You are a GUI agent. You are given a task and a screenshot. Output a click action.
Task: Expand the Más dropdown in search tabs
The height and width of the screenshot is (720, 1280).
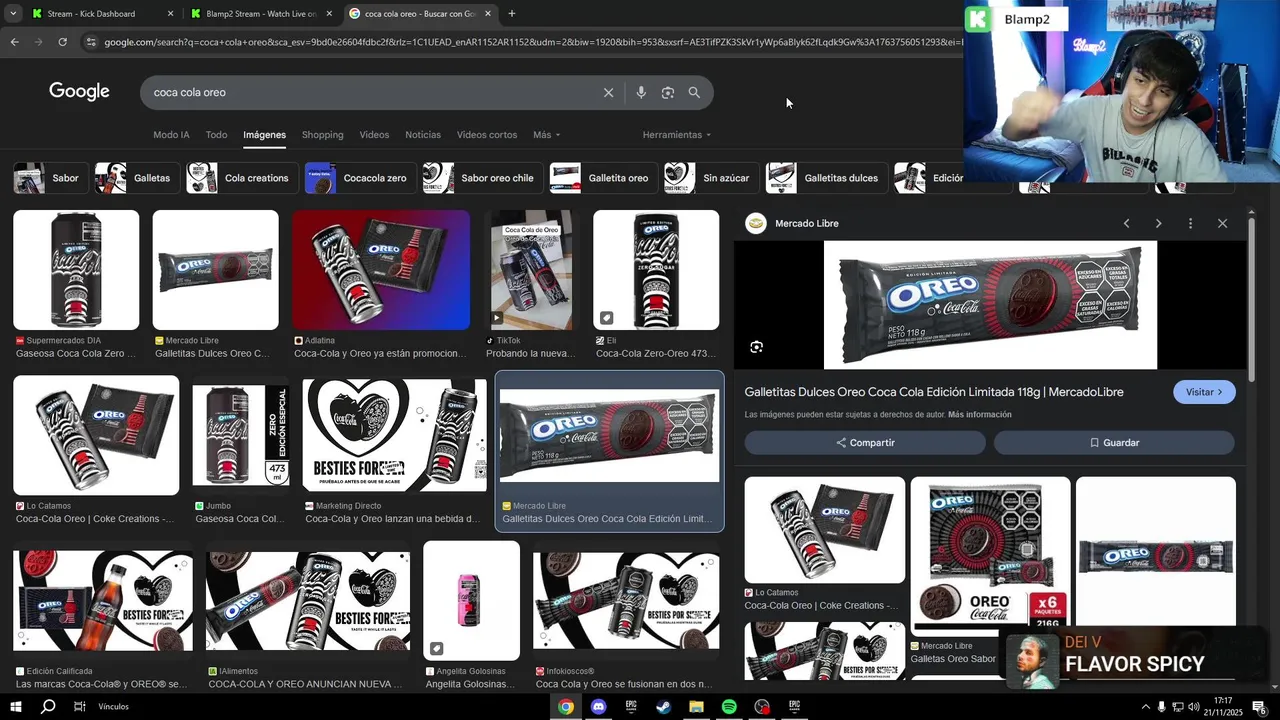(x=546, y=135)
